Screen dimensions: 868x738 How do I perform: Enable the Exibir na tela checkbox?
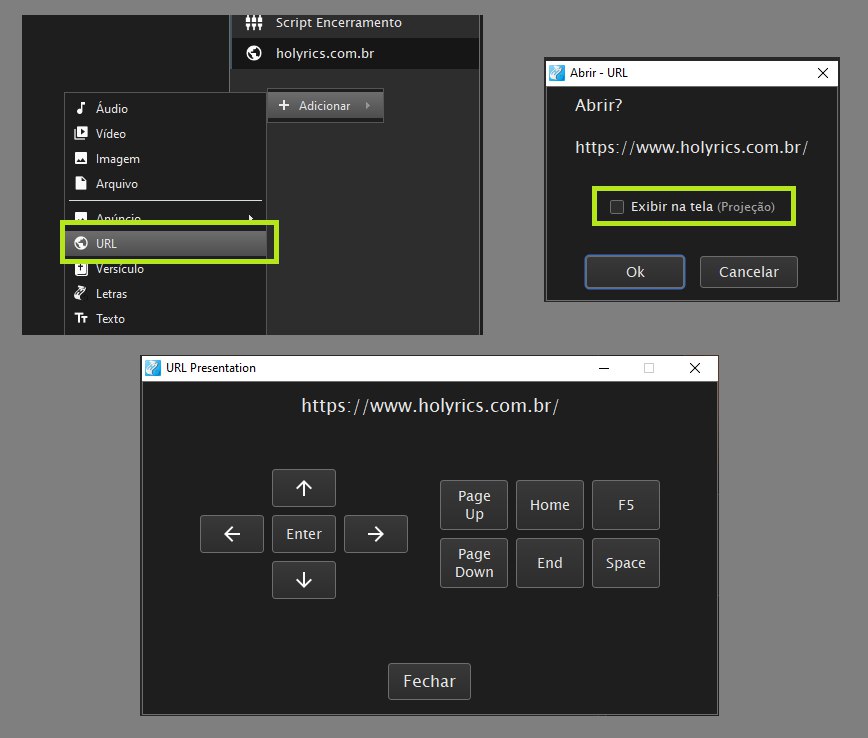click(617, 207)
